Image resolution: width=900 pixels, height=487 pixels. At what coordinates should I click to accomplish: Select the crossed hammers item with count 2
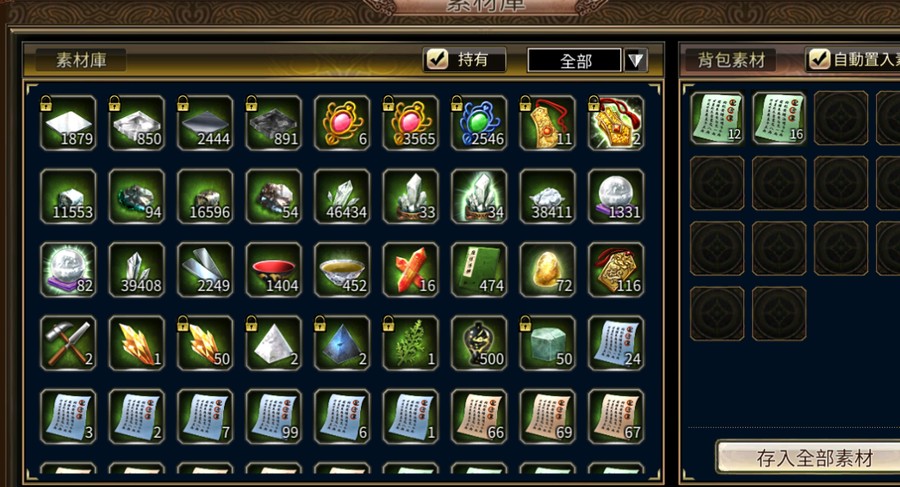click(x=68, y=343)
